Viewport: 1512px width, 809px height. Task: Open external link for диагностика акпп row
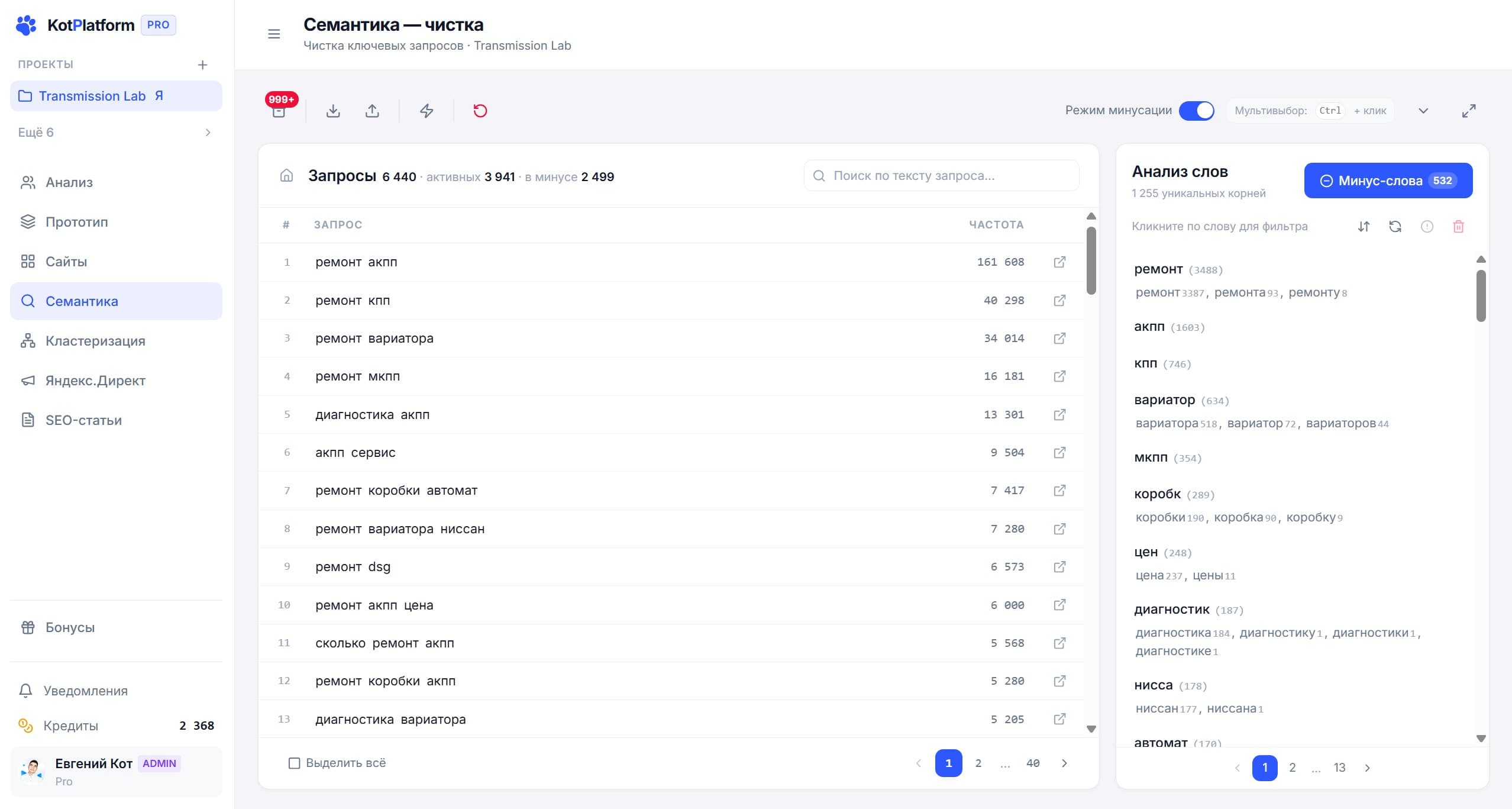1059,415
